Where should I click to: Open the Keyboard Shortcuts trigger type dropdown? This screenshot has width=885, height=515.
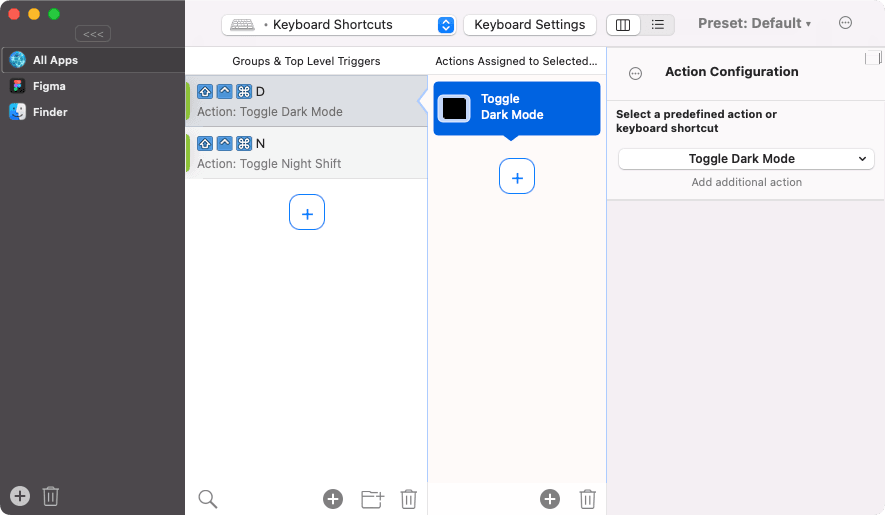(338, 25)
